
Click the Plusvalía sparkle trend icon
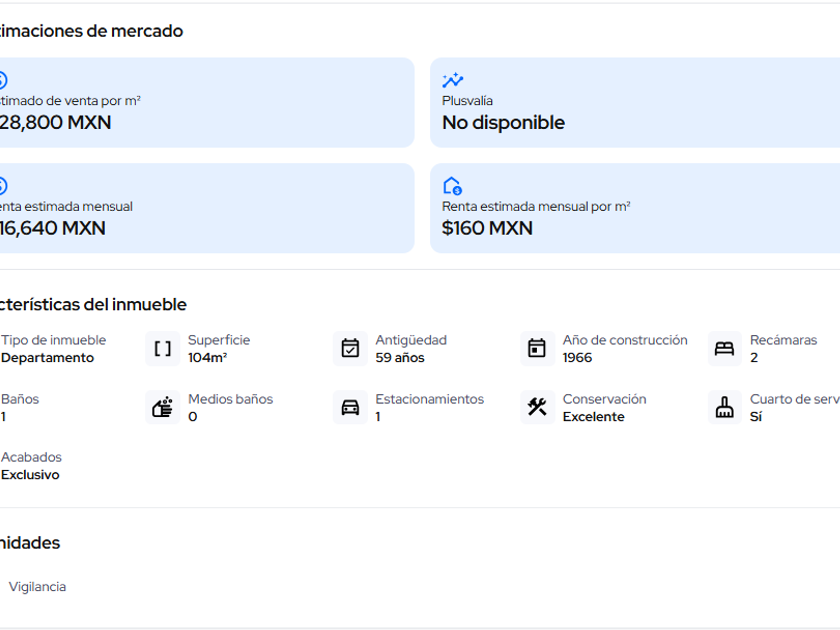coord(453,81)
